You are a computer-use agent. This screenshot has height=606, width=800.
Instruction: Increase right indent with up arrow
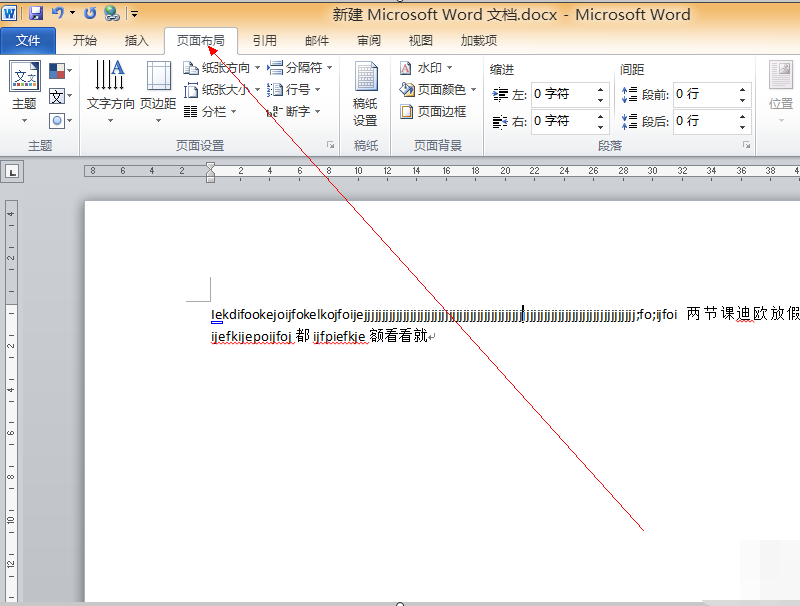click(601, 116)
